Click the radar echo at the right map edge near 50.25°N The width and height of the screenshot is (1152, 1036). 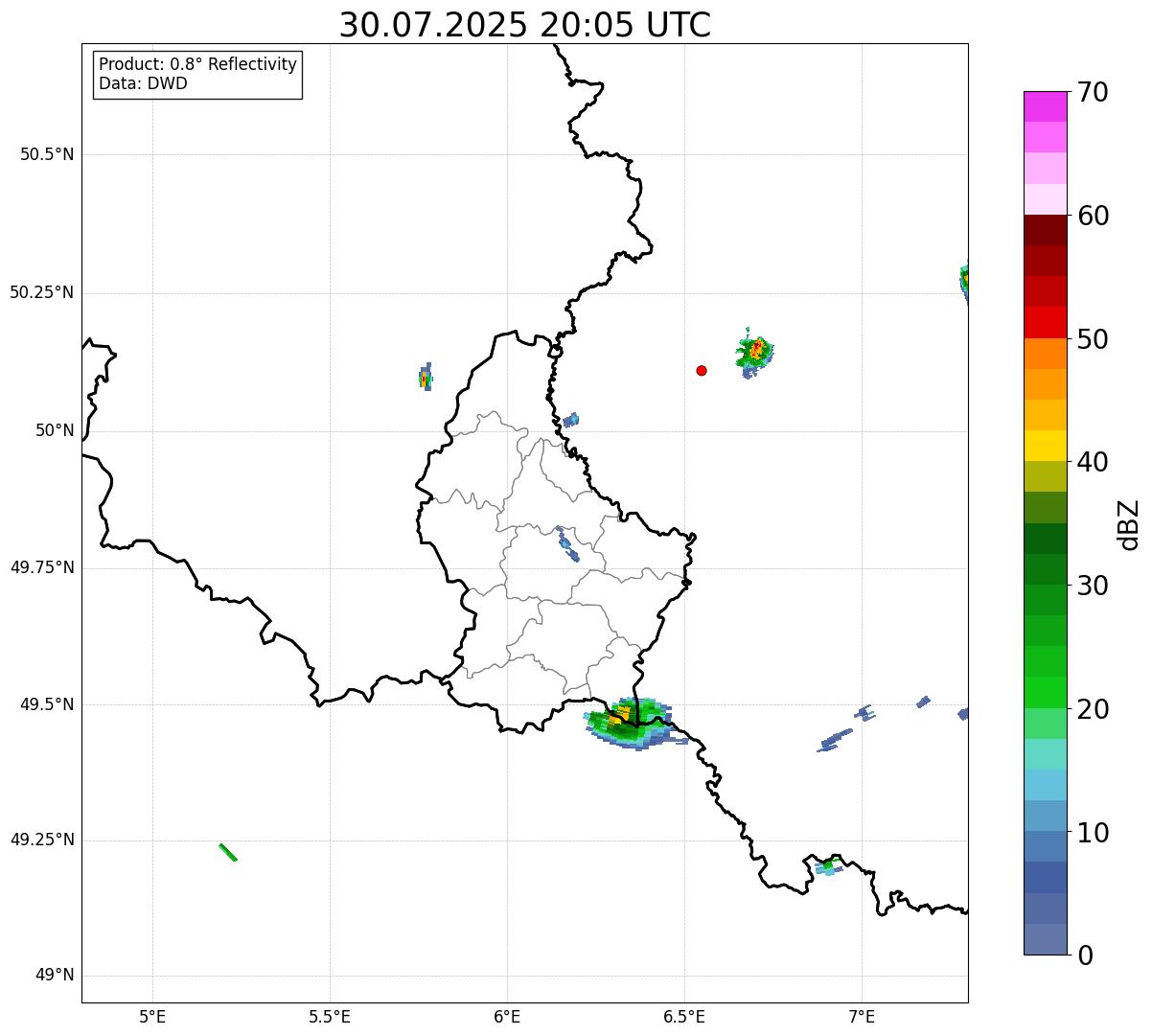click(964, 281)
